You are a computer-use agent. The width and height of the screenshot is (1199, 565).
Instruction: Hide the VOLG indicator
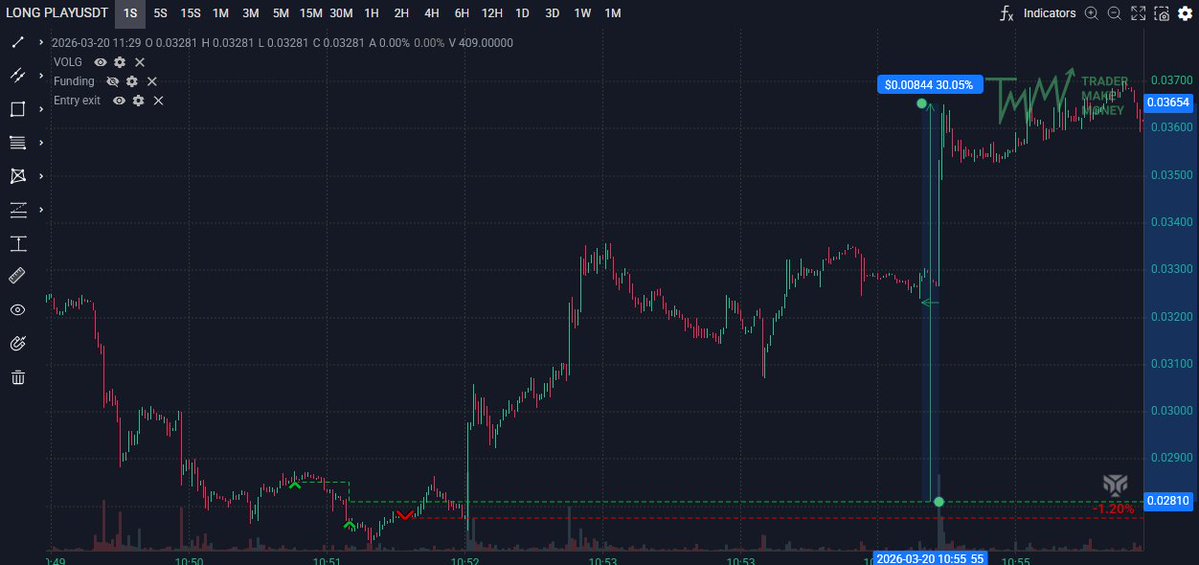100,62
